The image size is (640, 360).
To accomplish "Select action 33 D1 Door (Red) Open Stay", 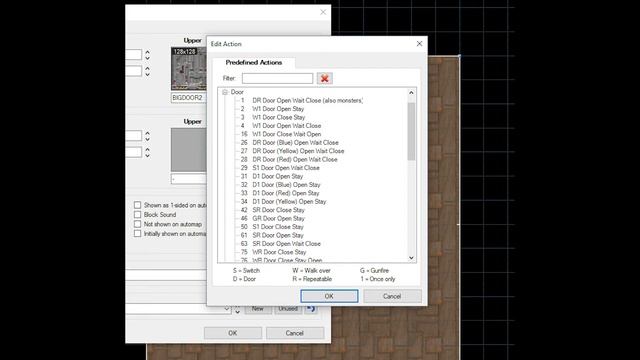I will coord(280,193).
